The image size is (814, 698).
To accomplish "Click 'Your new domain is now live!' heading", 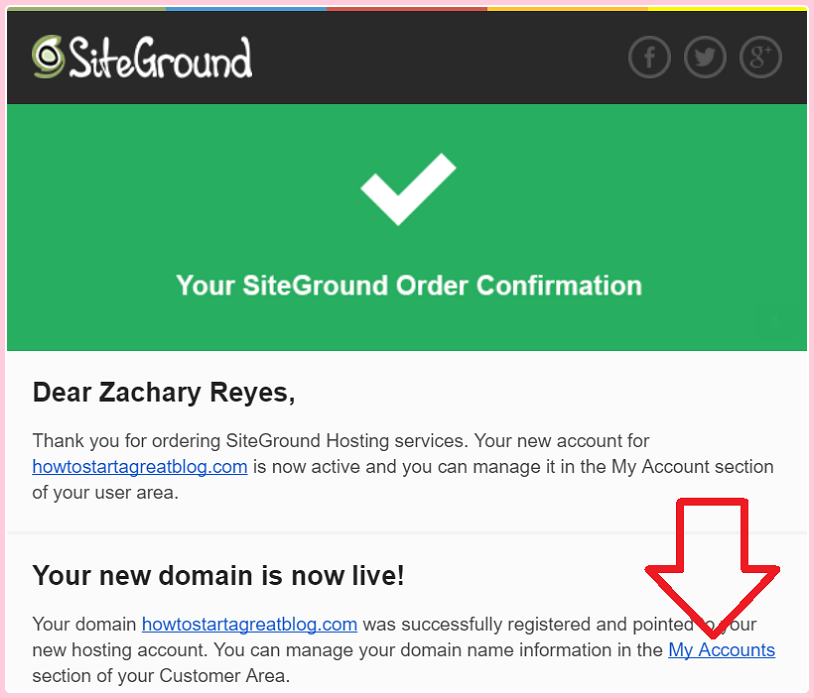I will pos(218,576).
